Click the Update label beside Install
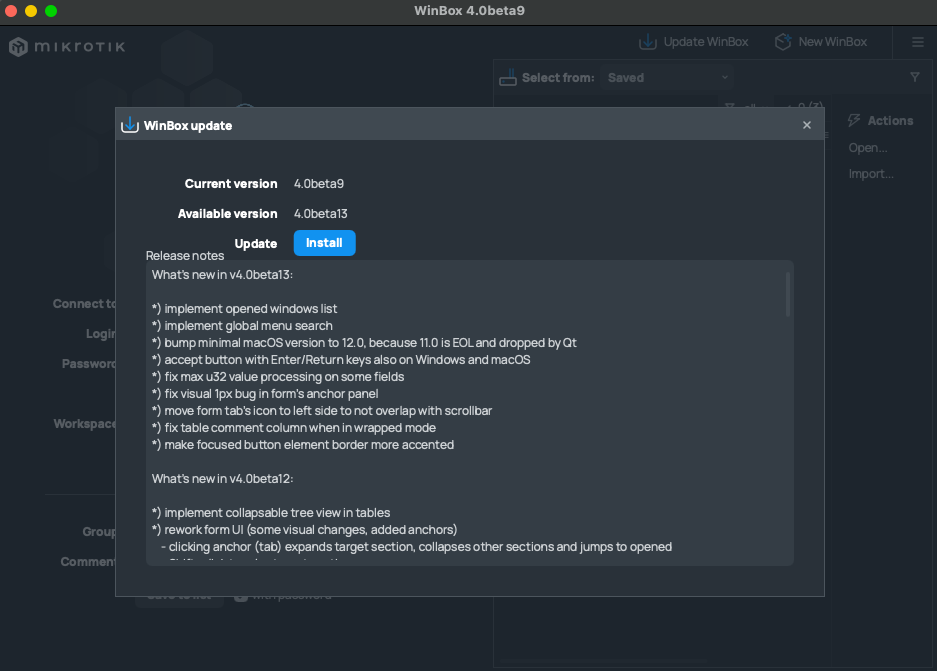Screen dimensions: 937x671 [x=256, y=243]
